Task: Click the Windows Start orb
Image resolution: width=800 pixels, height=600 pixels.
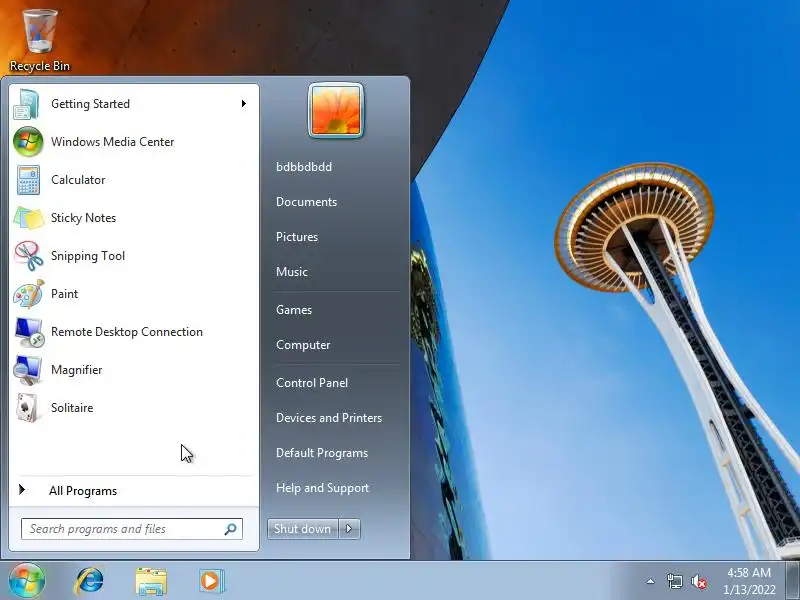Action: (x=27, y=581)
